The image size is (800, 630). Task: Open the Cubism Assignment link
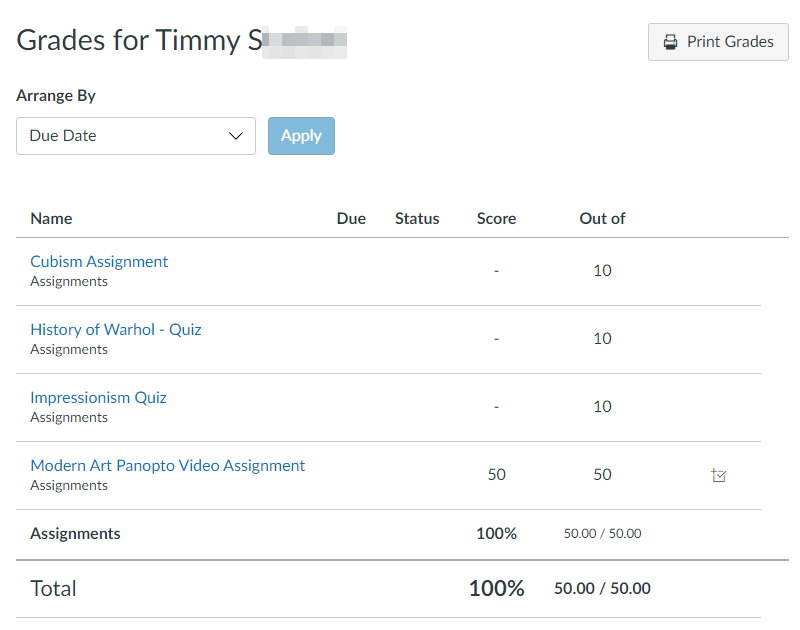[99, 261]
